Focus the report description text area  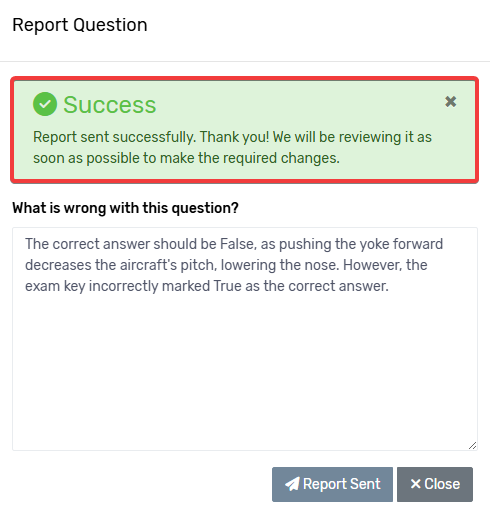click(x=245, y=339)
